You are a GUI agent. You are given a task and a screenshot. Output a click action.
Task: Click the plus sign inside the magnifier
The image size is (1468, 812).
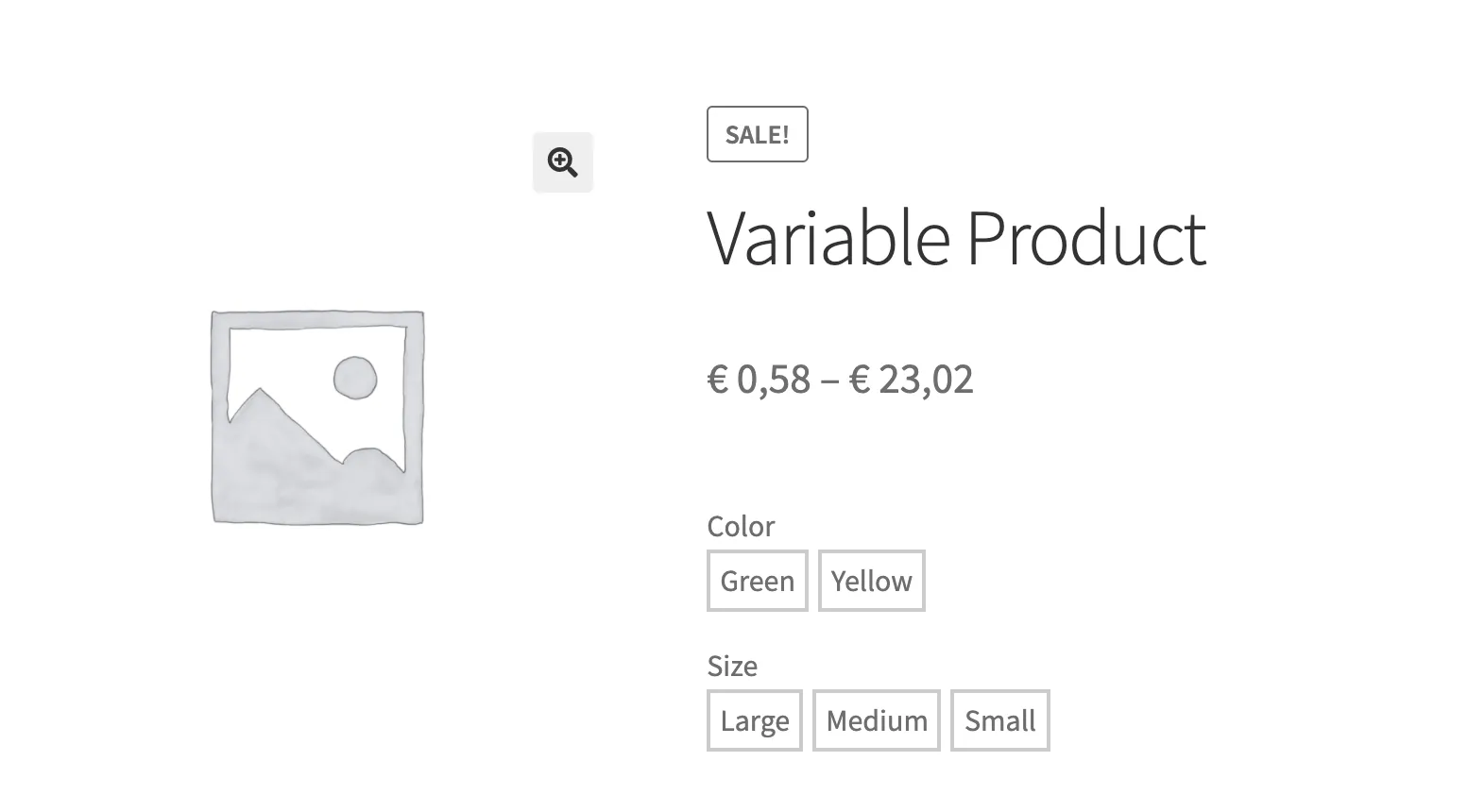point(560,160)
